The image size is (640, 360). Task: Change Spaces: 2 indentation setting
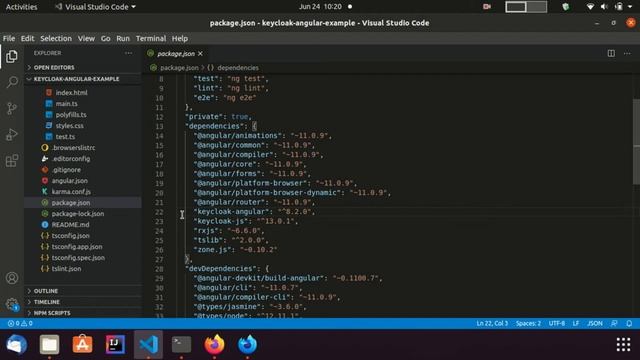(528, 323)
